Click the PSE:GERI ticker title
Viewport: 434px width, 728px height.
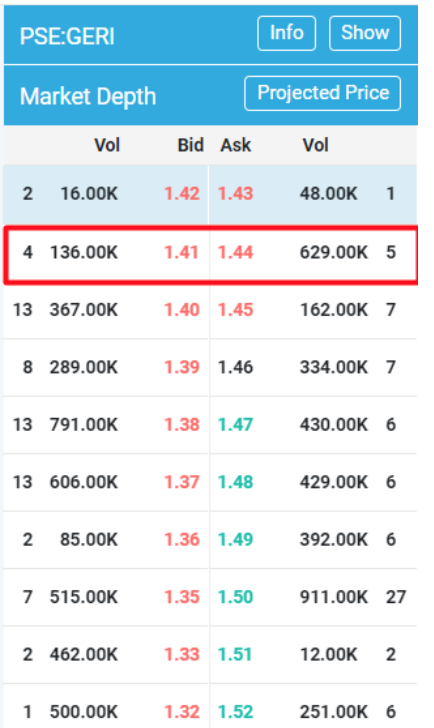click(x=67, y=37)
